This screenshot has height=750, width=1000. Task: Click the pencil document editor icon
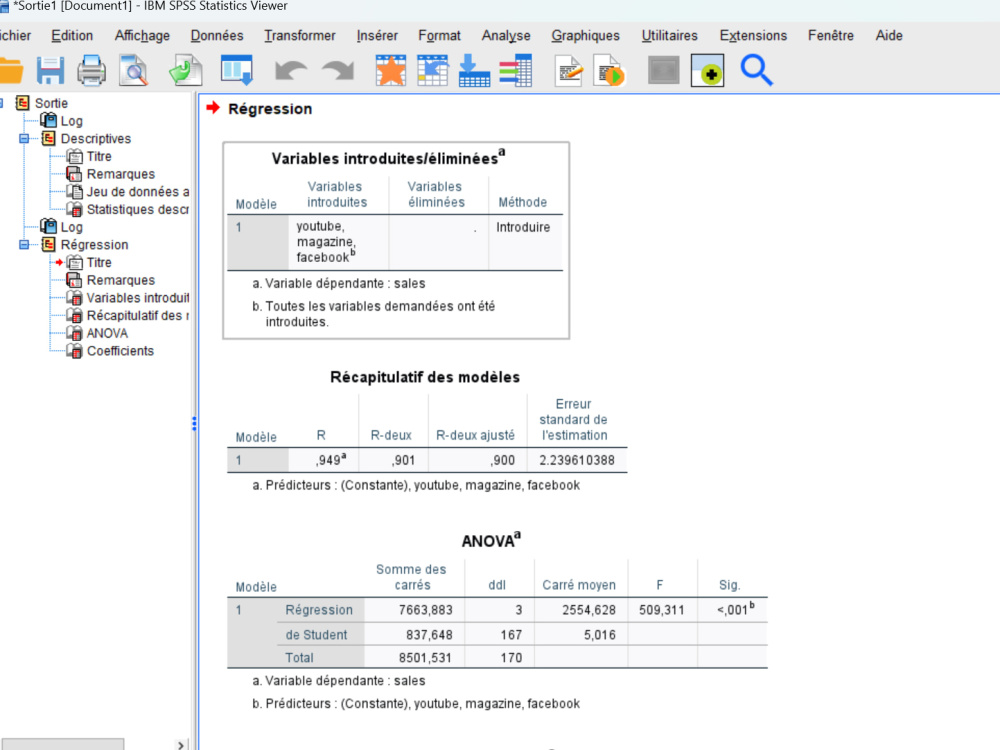coord(569,70)
